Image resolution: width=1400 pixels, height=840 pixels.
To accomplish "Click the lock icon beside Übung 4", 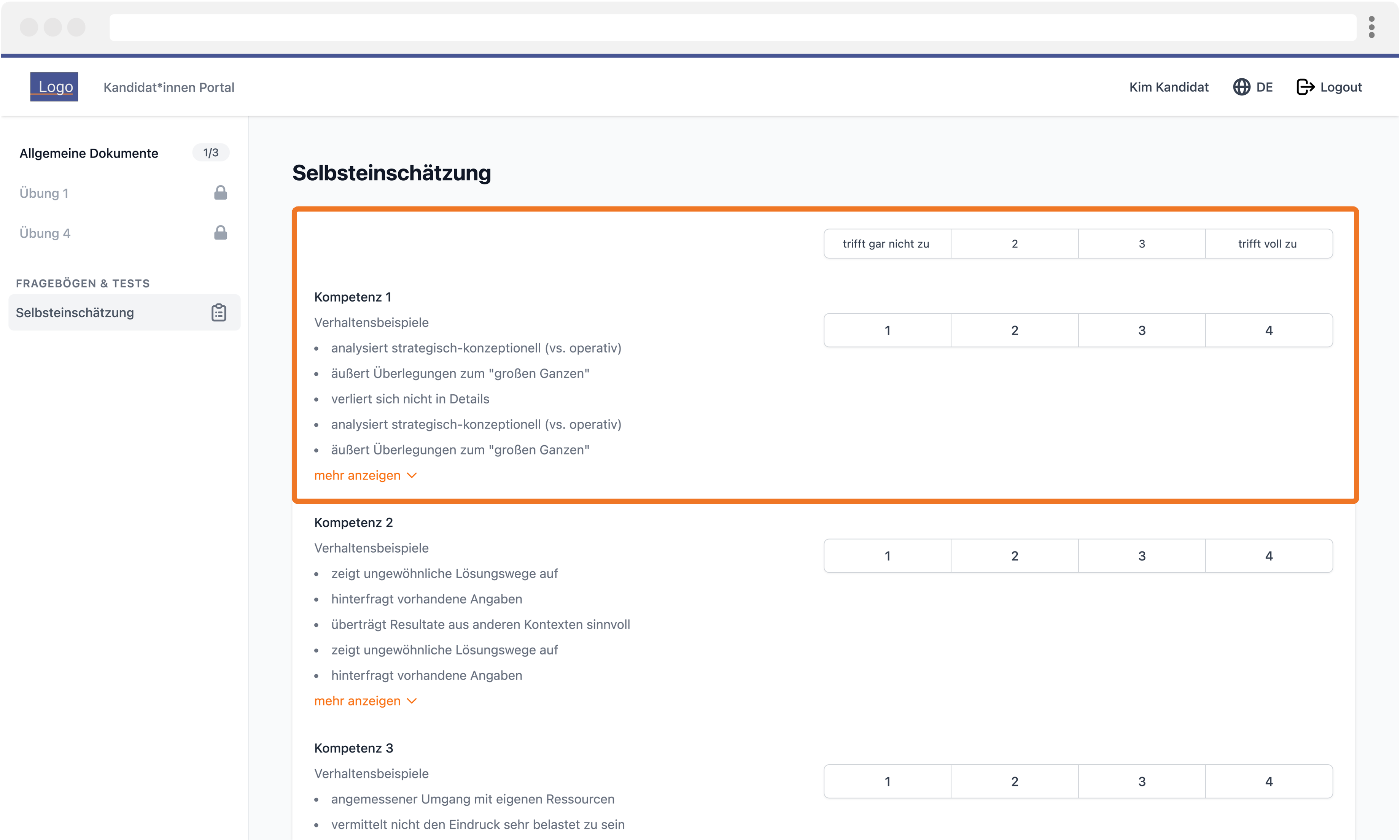I will [x=220, y=233].
